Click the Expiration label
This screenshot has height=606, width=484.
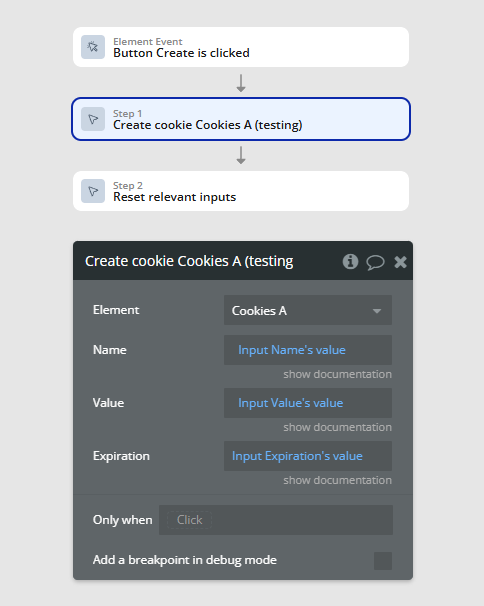(x=121, y=456)
